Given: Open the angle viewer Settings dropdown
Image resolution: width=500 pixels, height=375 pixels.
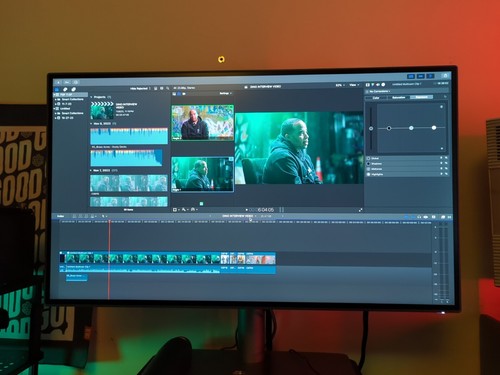Looking at the screenshot, I should tap(225, 93).
